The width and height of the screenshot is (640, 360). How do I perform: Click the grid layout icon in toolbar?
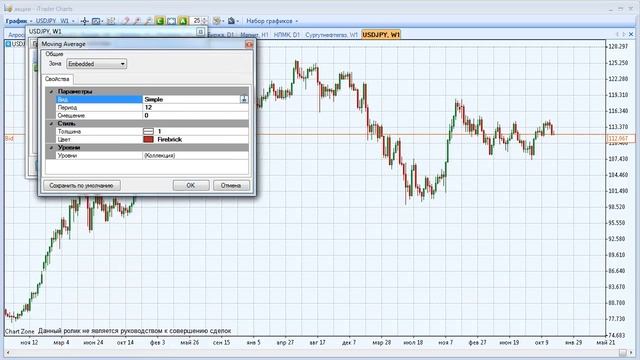click(x=111, y=21)
